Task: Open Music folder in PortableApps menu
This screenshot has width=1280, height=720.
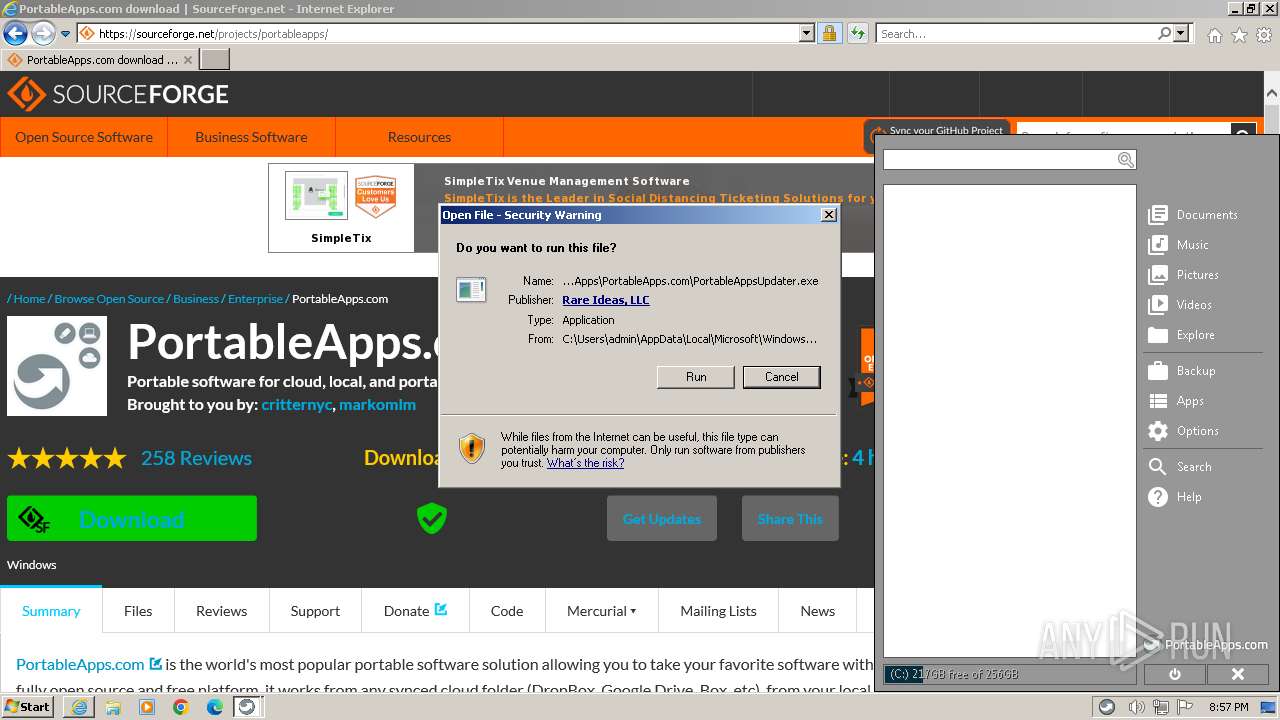Action: pyautogui.click(x=1178, y=245)
